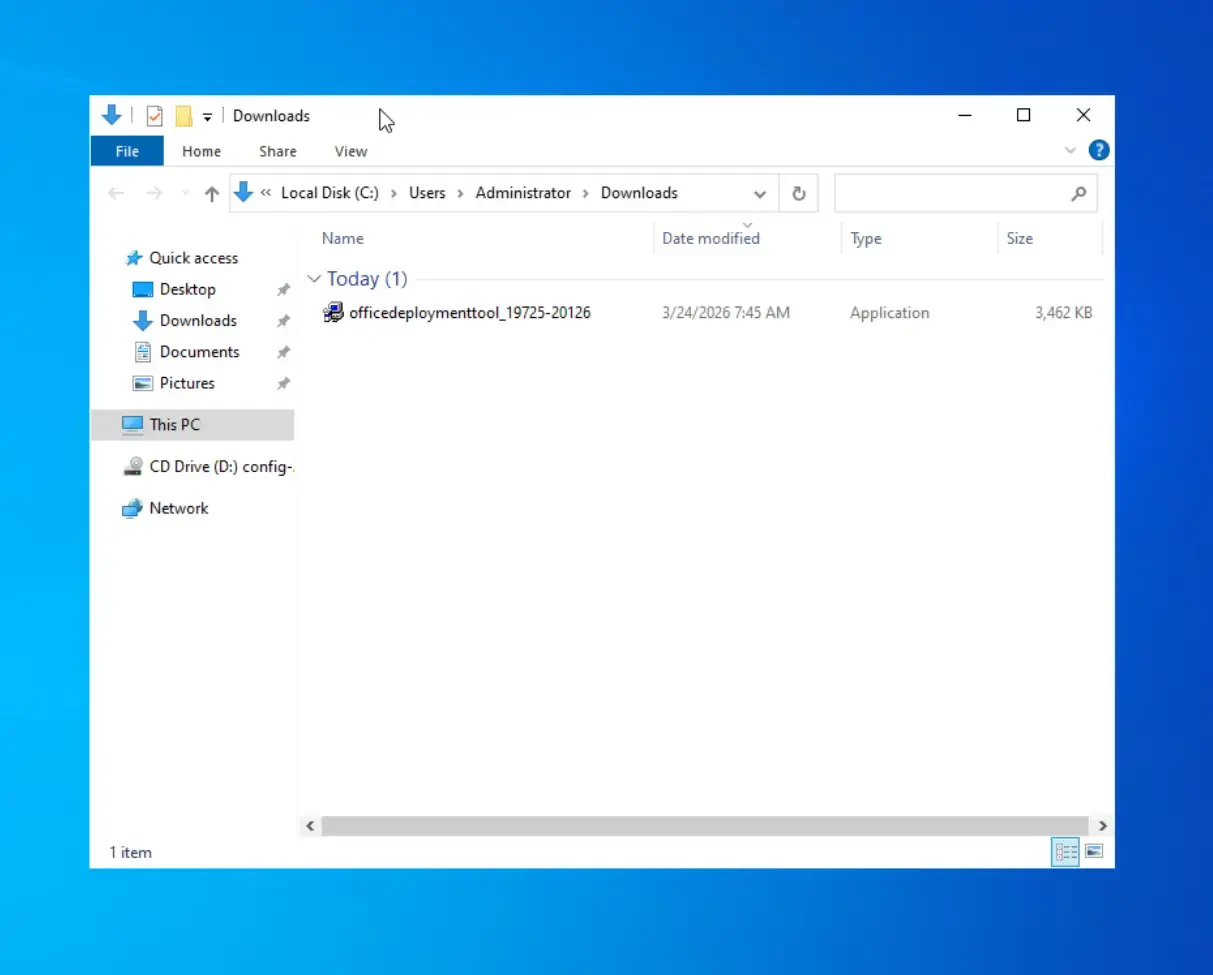1213x975 pixels.
Task: Click the horizontal scrollbar right arrow
Action: click(x=1102, y=826)
